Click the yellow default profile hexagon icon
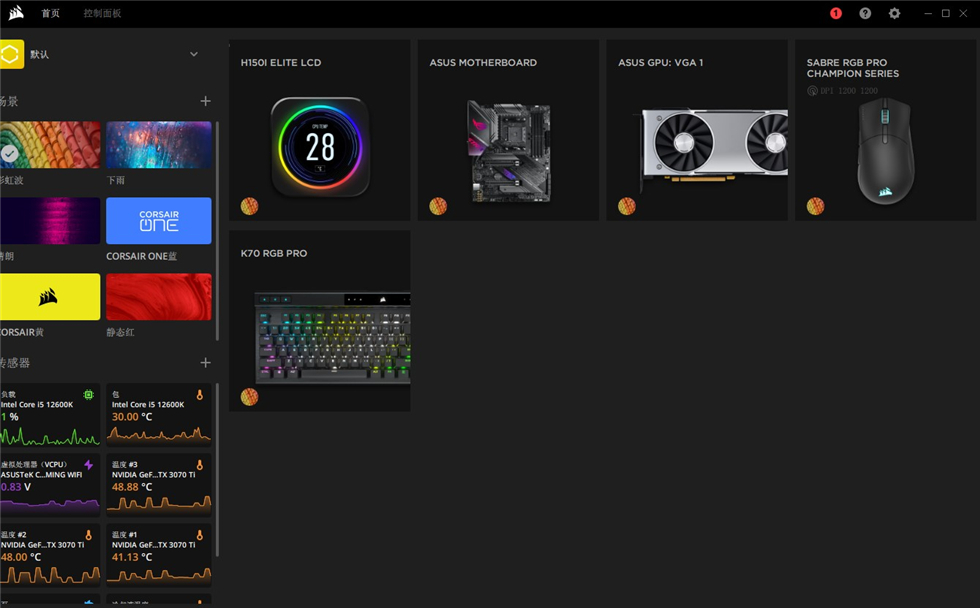 [11, 54]
